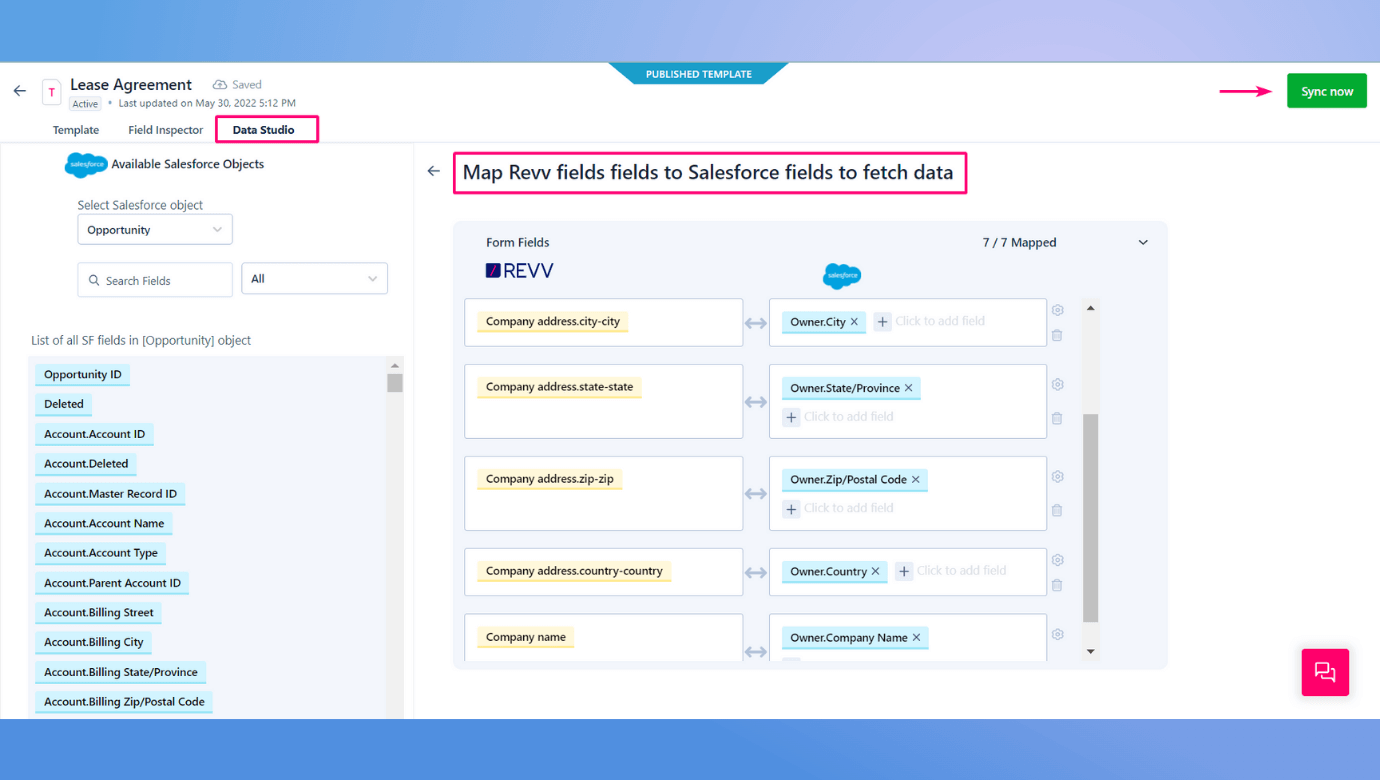Image resolution: width=1380 pixels, height=780 pixels.
Task: Click the Sync now button
Action: click(1327, 91)
